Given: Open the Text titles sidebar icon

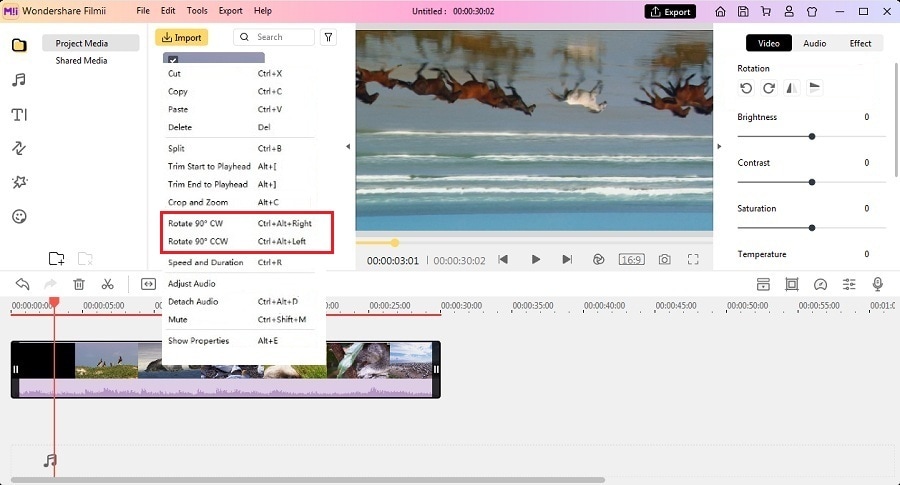Looking at the screenshot, I should click(x=19, y=114).
